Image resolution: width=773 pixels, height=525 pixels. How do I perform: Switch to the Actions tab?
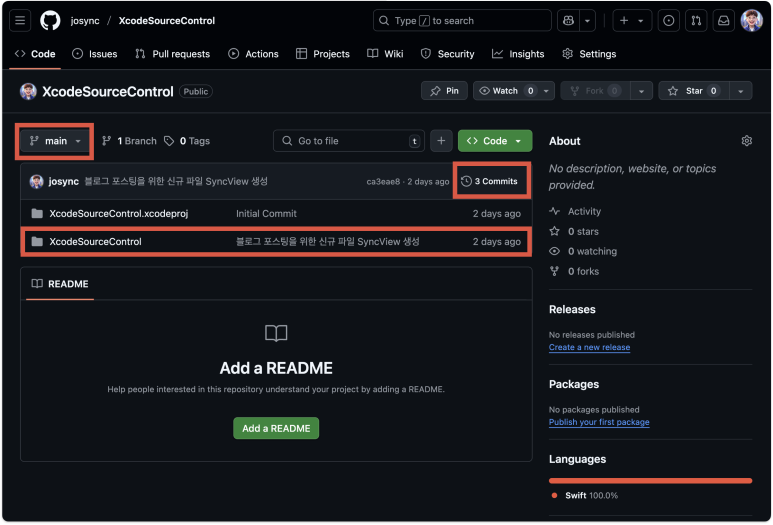tap(253, 54)
